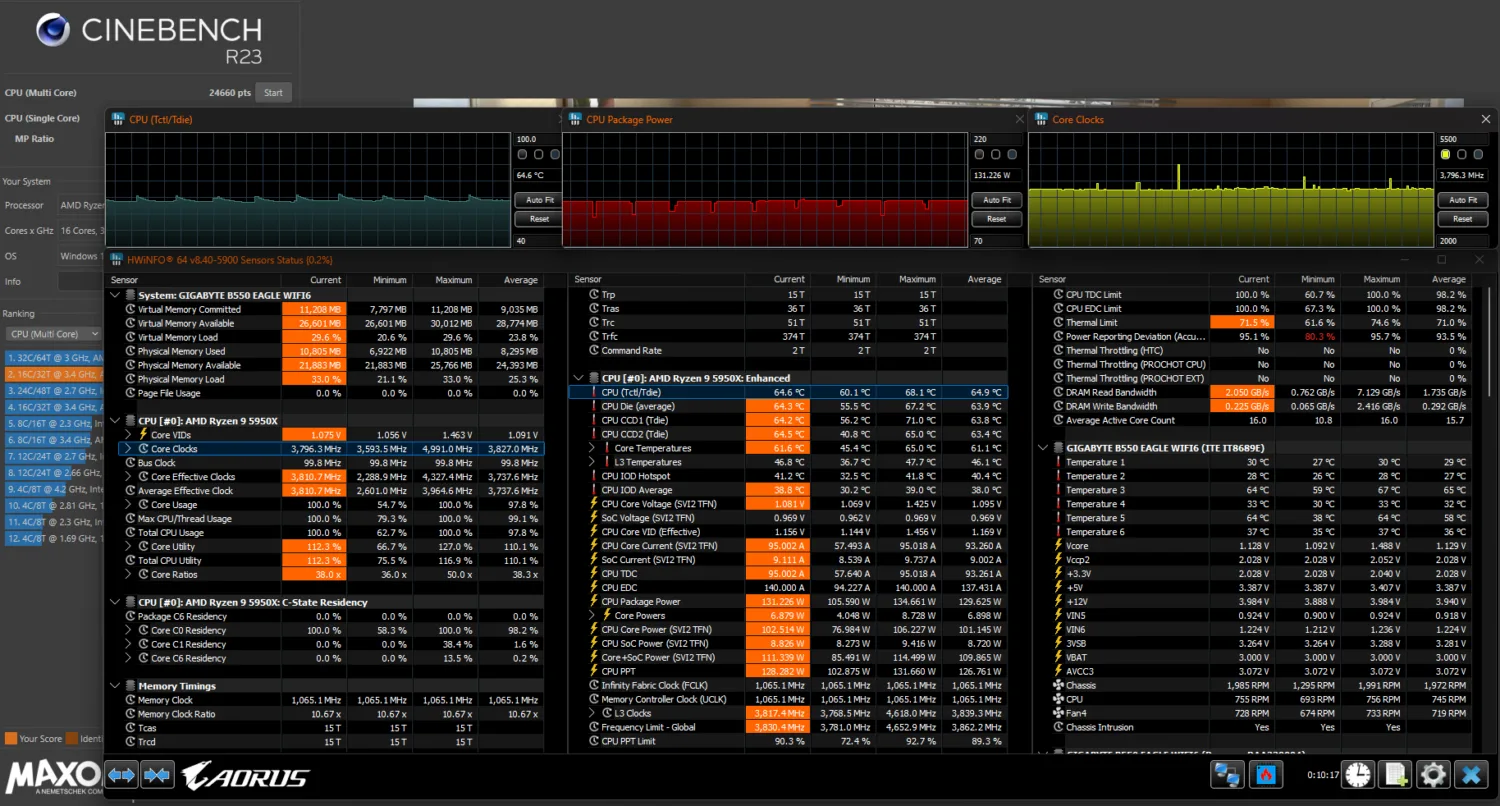Screen dimensions: 1500x806
Task: Click the blue X close sensors icon
Action: 1471,774
